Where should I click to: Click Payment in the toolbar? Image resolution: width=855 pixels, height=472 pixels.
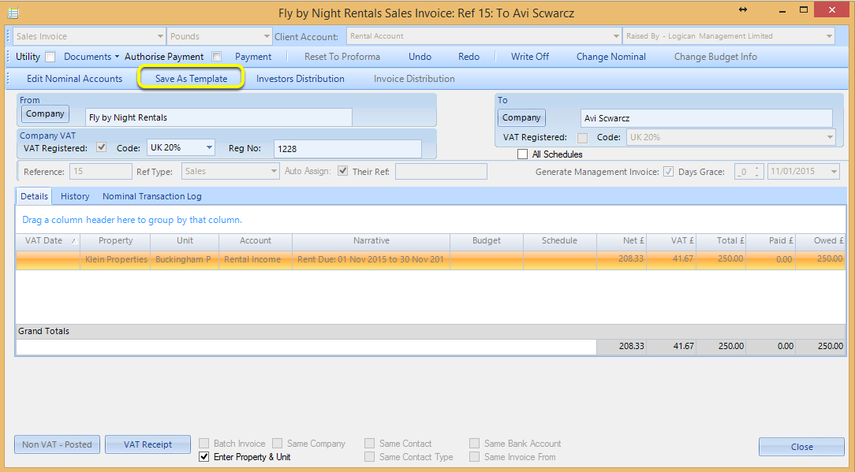click(253, 57)
